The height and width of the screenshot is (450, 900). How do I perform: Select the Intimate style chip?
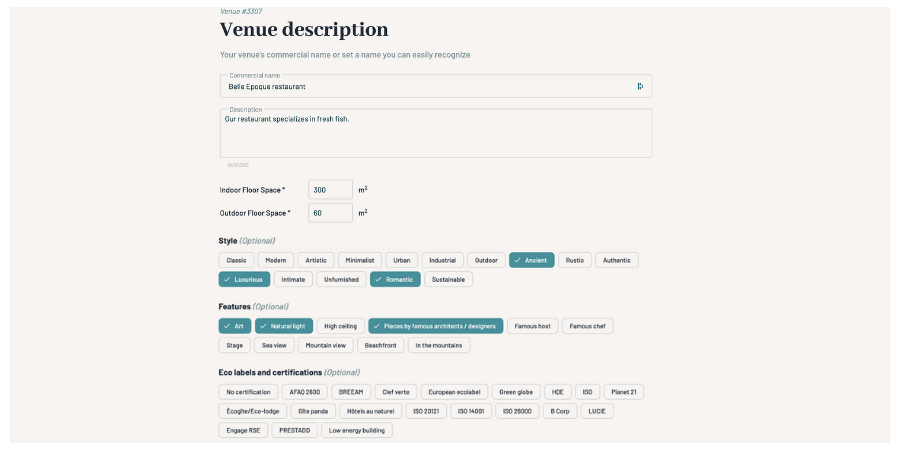(293, 280)
